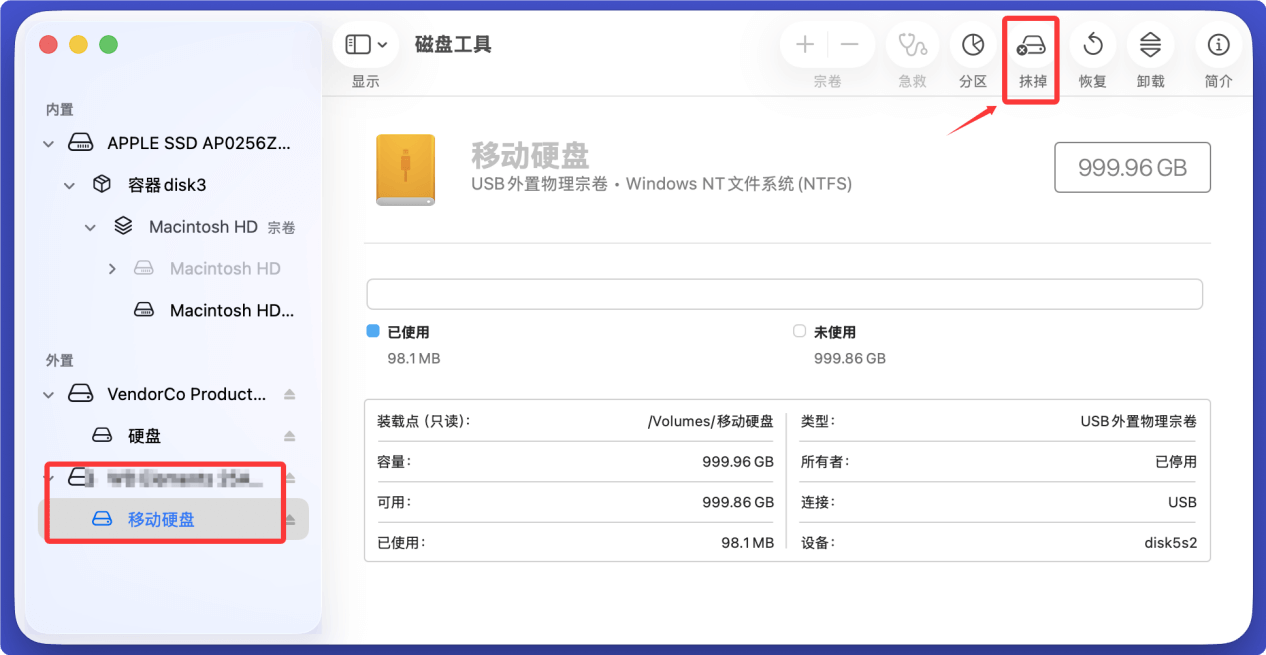Click the 急救 (First Aid) toolbar icon
The image size is (1266, 655).
[911, 44]
